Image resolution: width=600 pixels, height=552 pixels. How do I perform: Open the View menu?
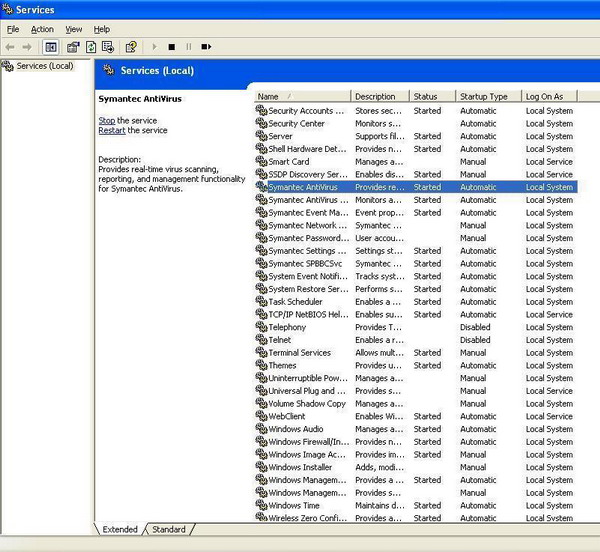[x=73, y=29]
